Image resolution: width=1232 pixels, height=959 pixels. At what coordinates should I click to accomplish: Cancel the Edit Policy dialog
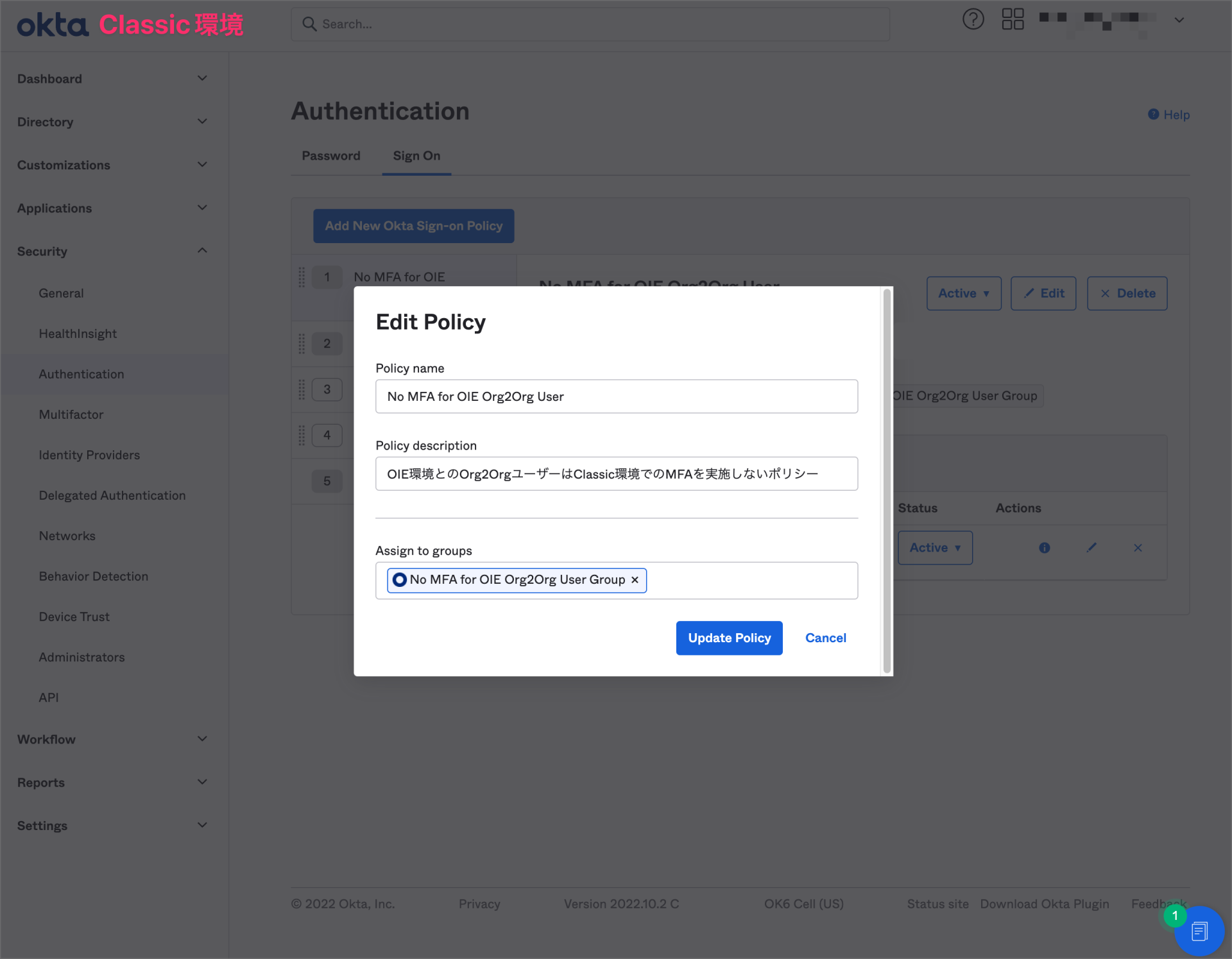point(826,638)
